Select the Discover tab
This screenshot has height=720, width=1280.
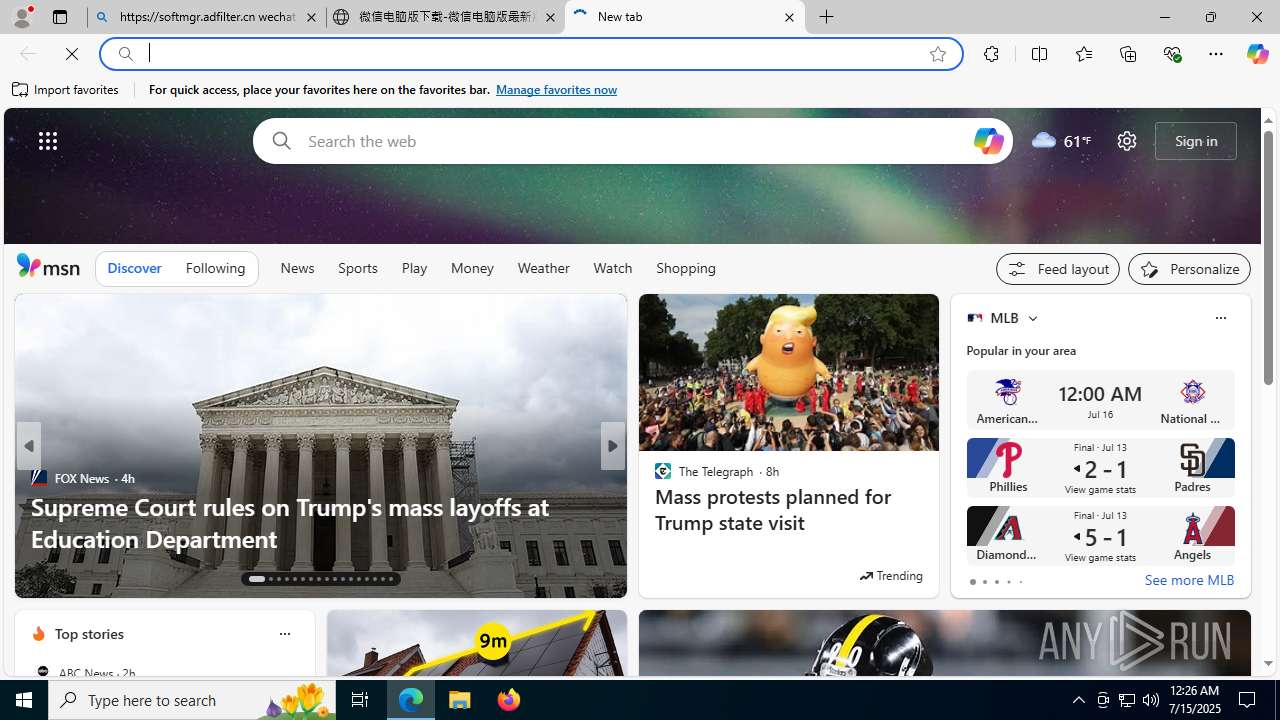[x=134, y=268]
